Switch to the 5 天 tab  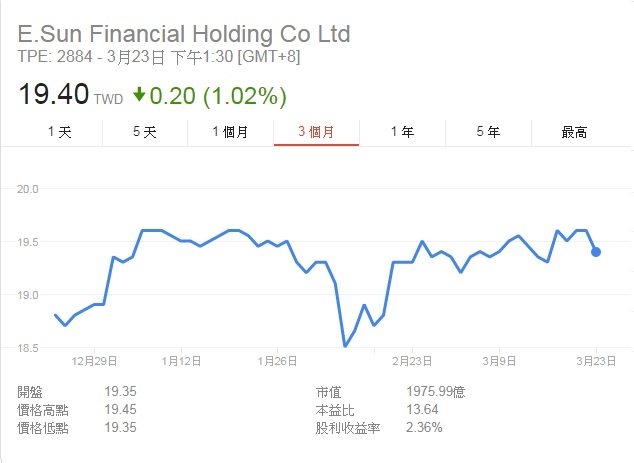point(145,132)
